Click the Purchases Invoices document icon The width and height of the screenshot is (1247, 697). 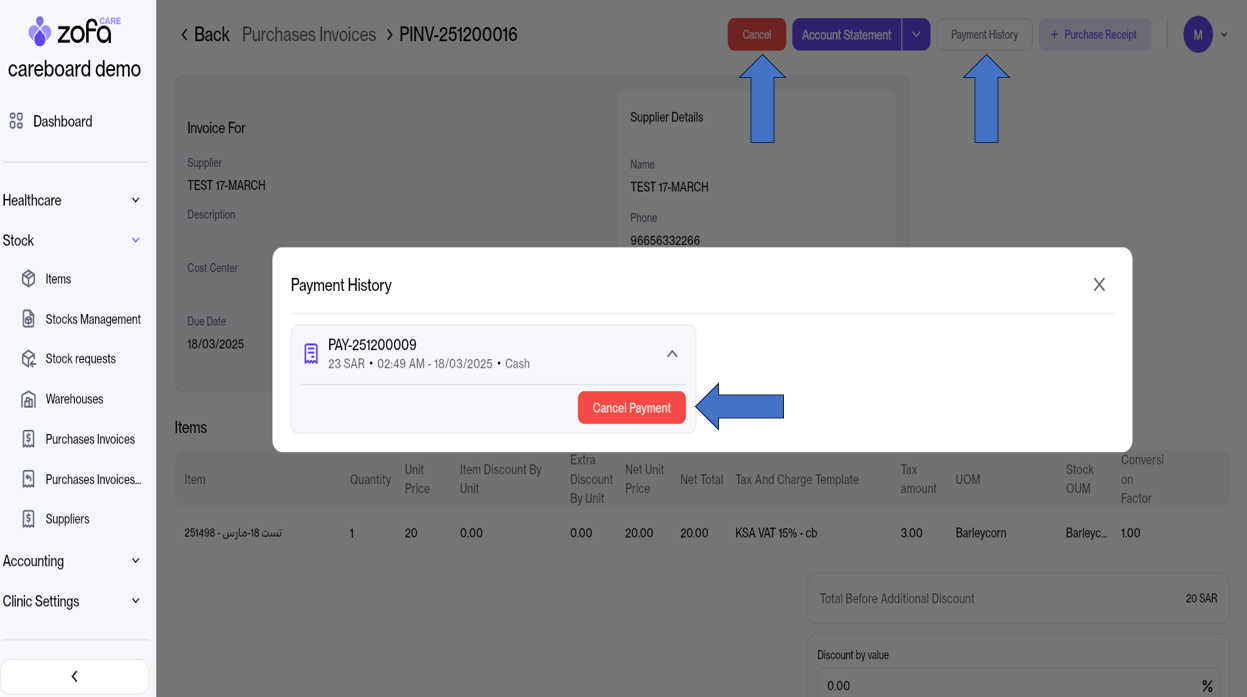click(x=28, y=439)
